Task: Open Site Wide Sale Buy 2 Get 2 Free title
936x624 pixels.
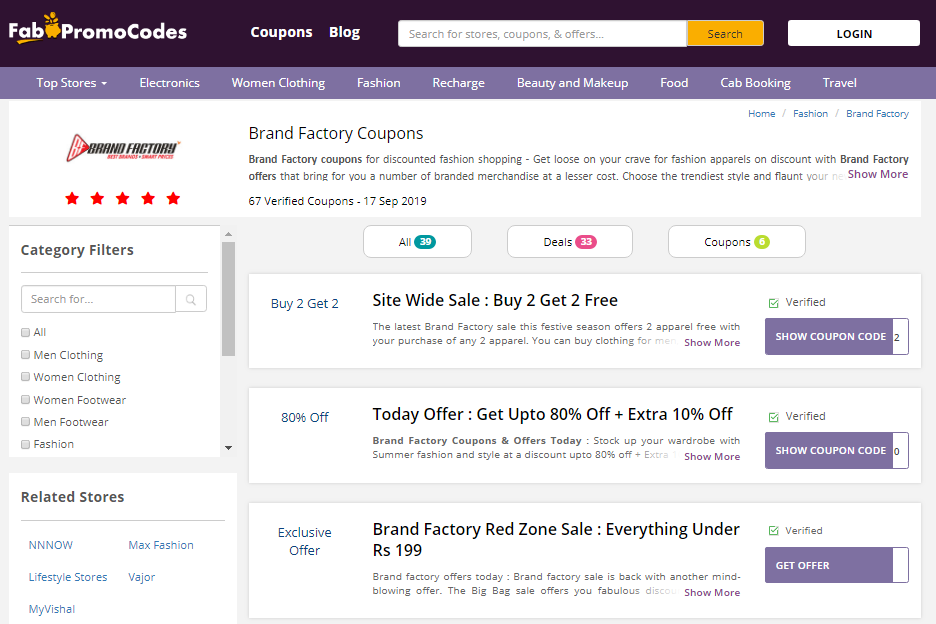Action: [x=495, y=300]
